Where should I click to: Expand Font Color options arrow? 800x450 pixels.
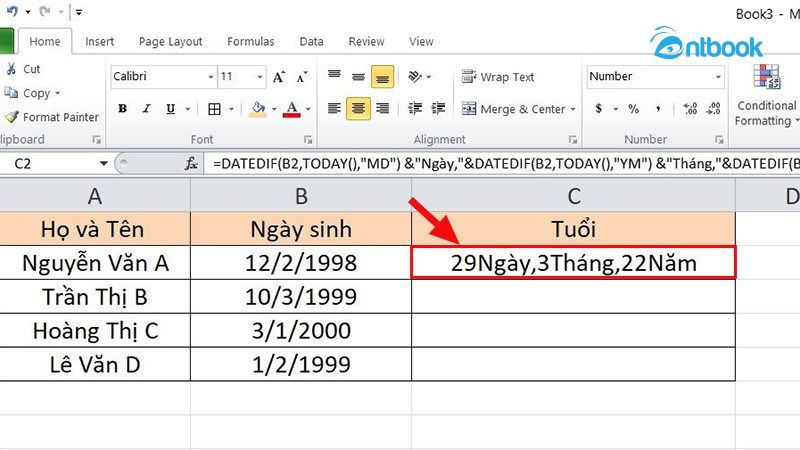click(x=308, y=109)
